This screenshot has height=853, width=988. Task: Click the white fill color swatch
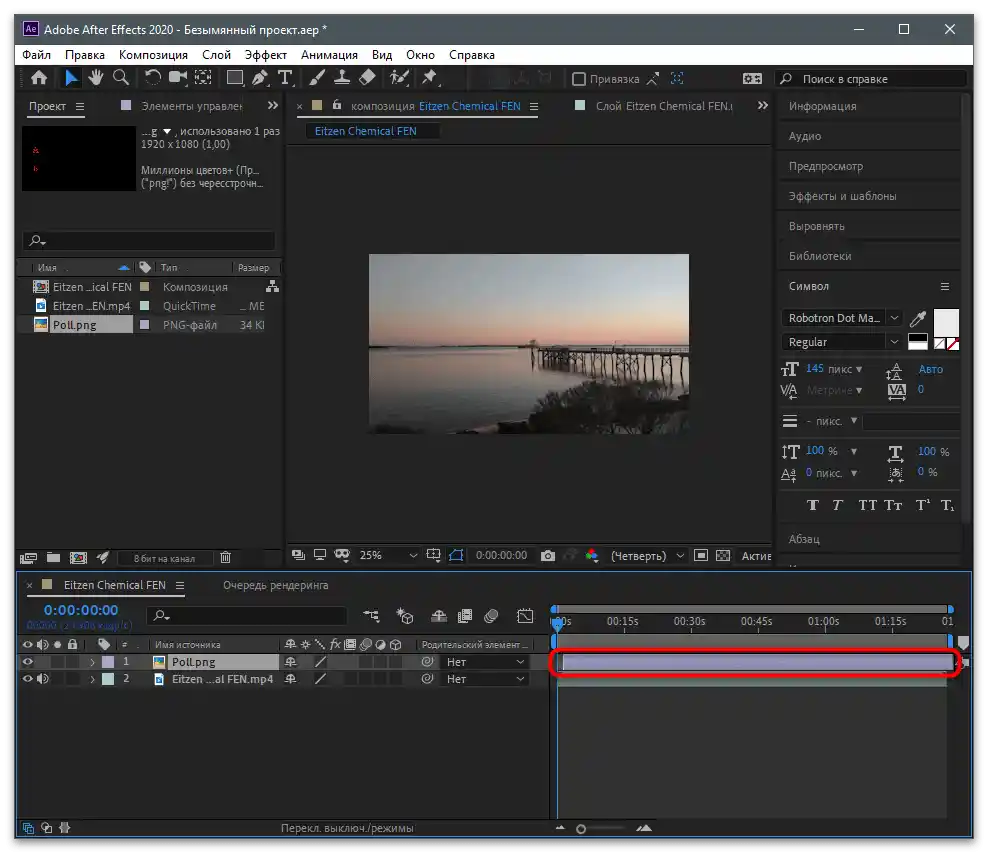[946, 322]
